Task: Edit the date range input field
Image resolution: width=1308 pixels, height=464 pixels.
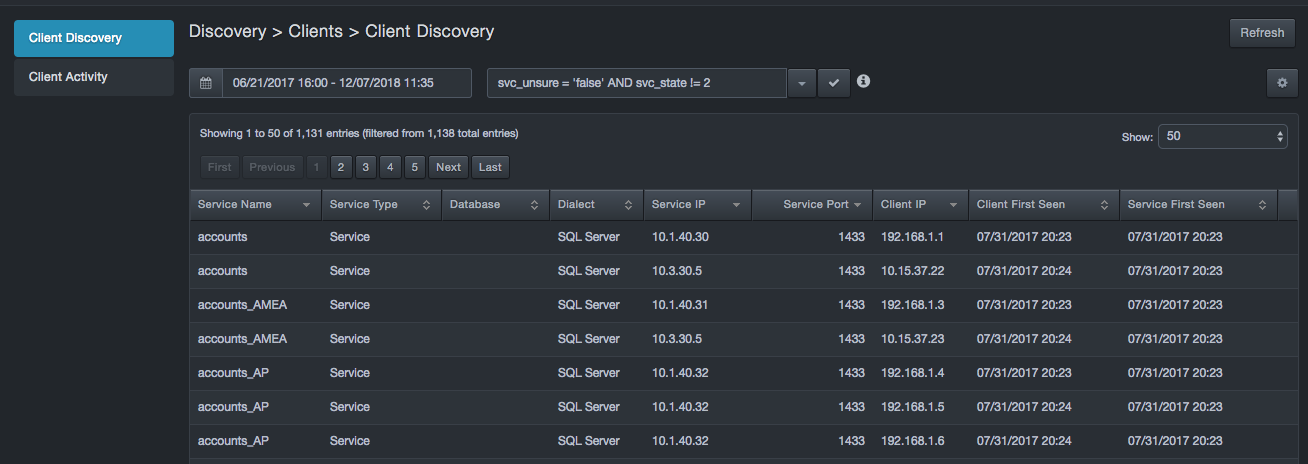Action: (x=346, y=83)
